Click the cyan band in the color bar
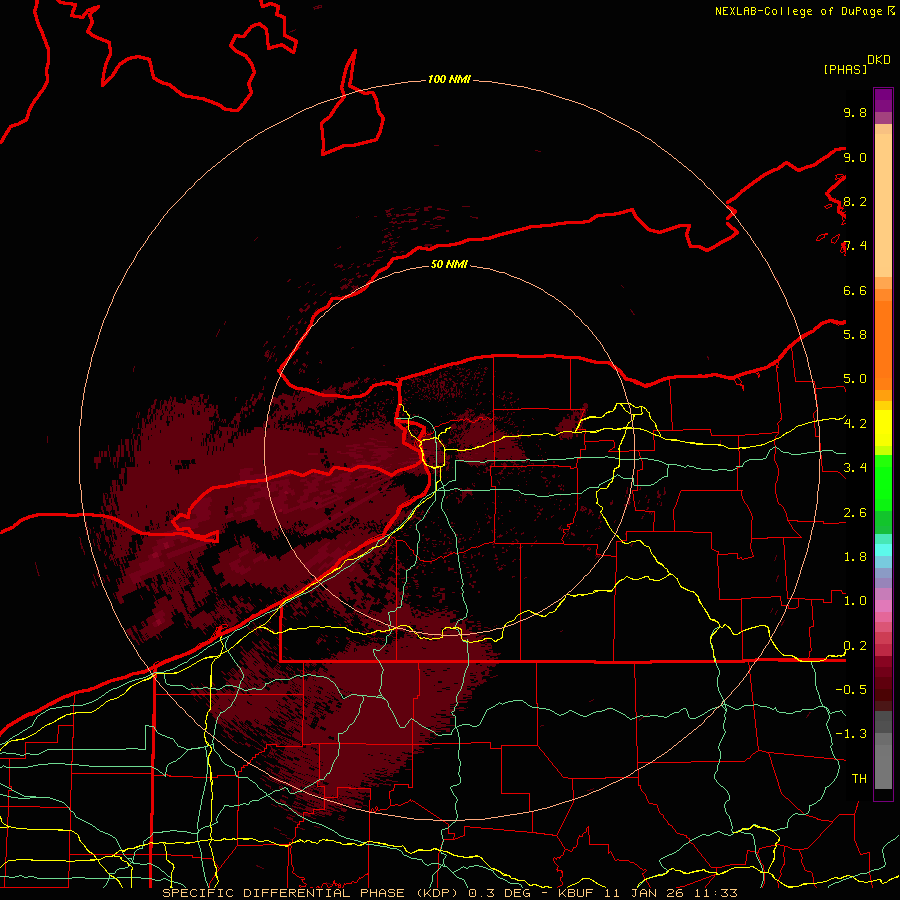Screen dimensions: 900x900 tap(883, 550)
